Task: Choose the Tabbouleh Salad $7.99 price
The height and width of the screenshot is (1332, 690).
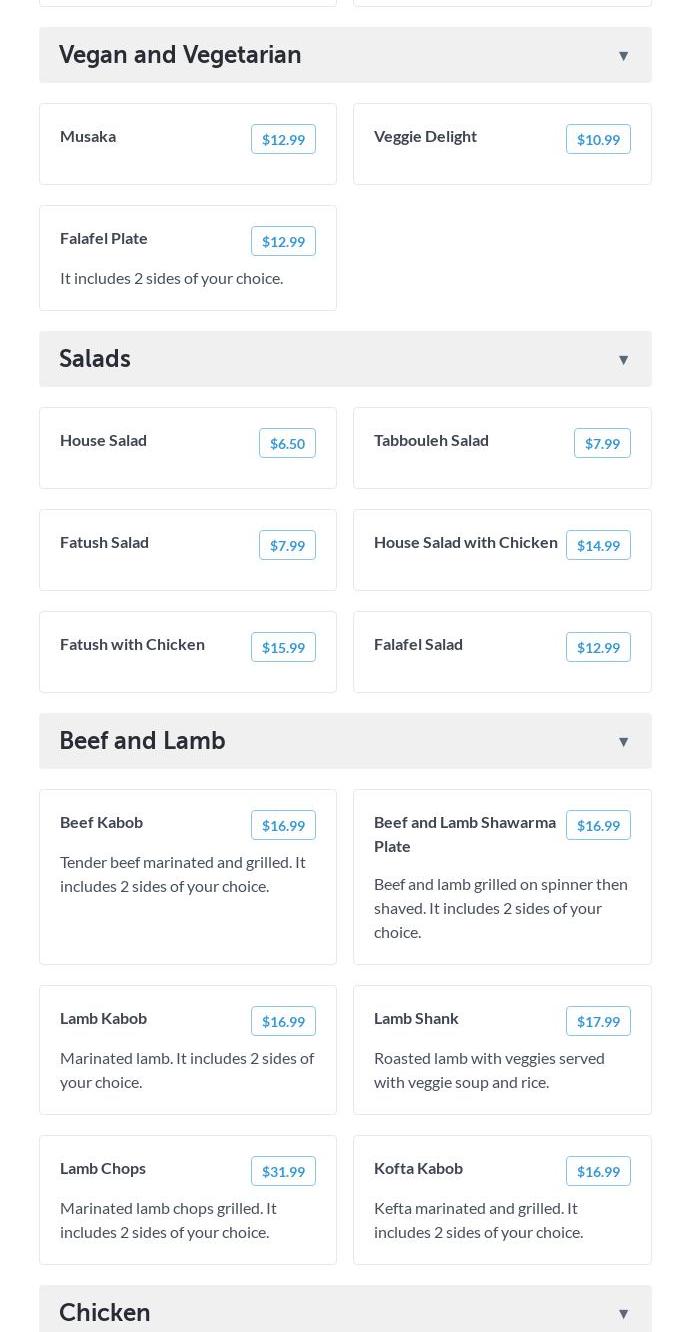Action: (x=602, y=444)
